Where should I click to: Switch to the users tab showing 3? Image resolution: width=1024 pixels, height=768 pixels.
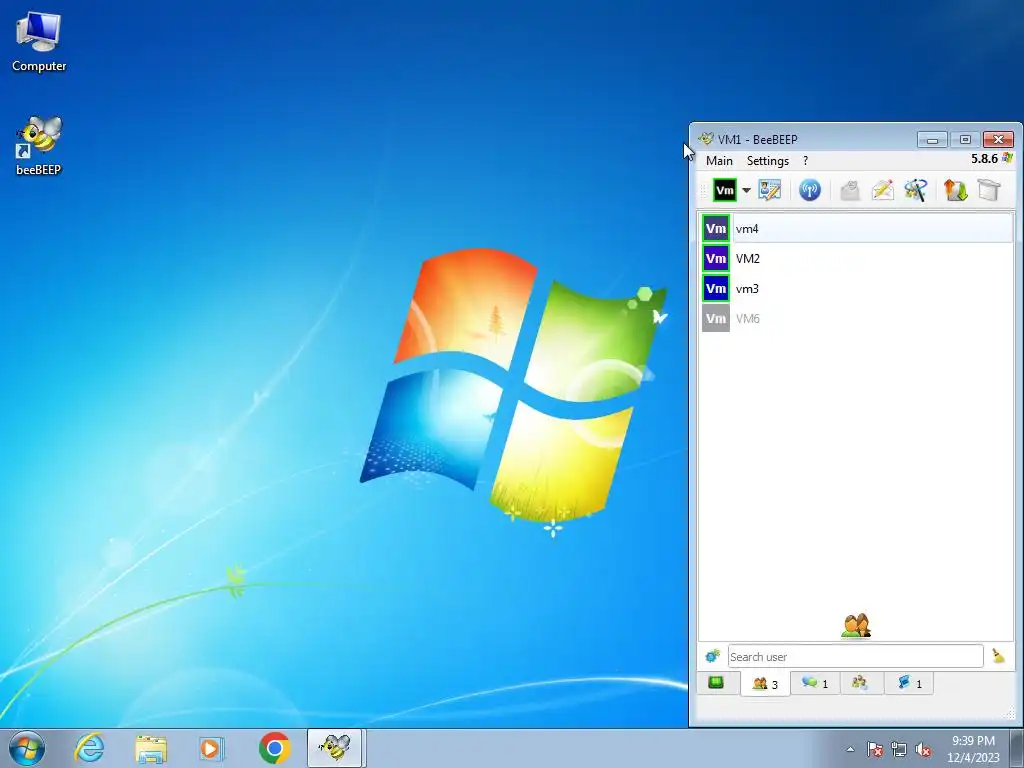(765, 684)
